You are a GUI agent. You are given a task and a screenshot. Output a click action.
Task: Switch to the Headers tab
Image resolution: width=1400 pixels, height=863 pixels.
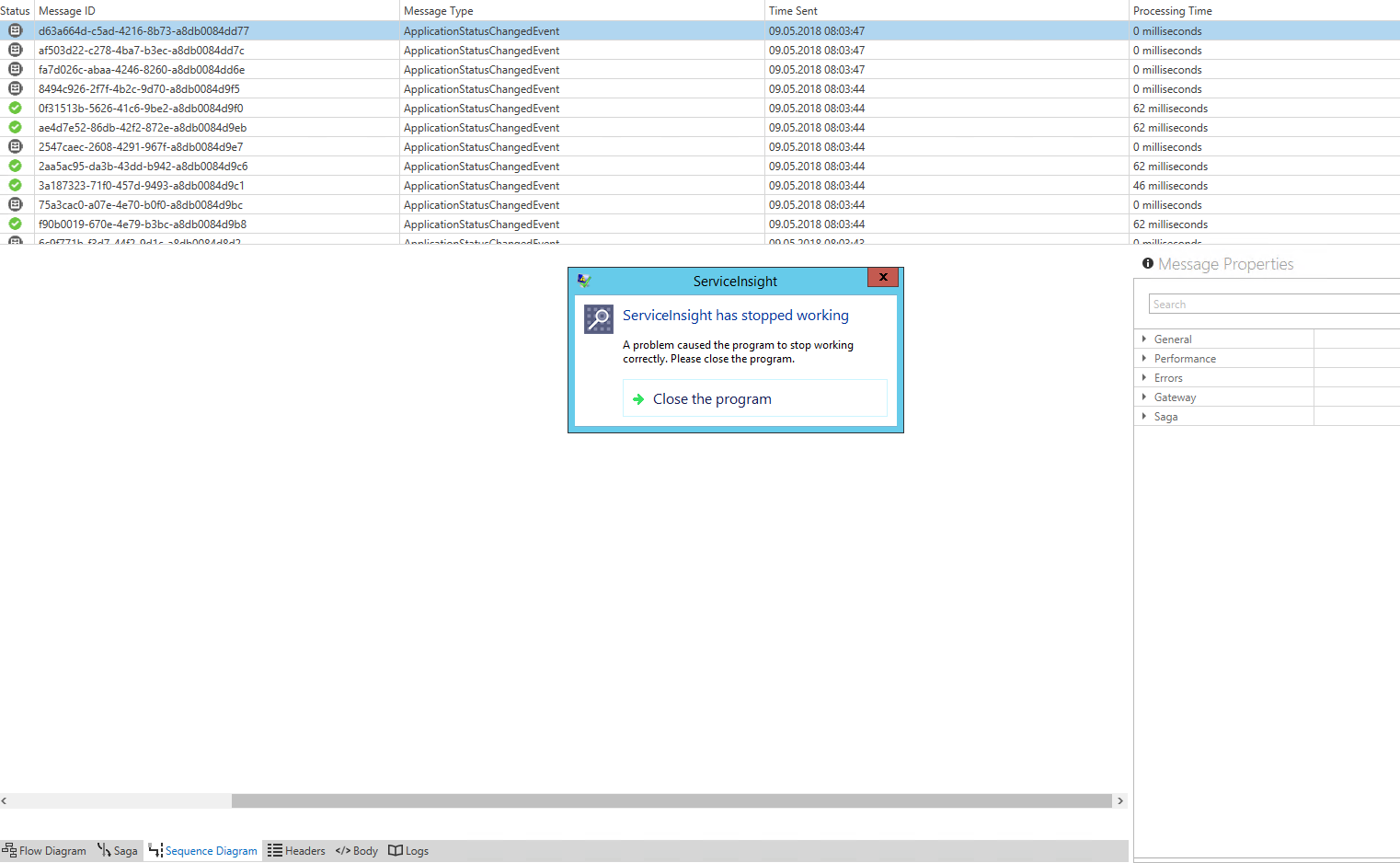point(296,850)
